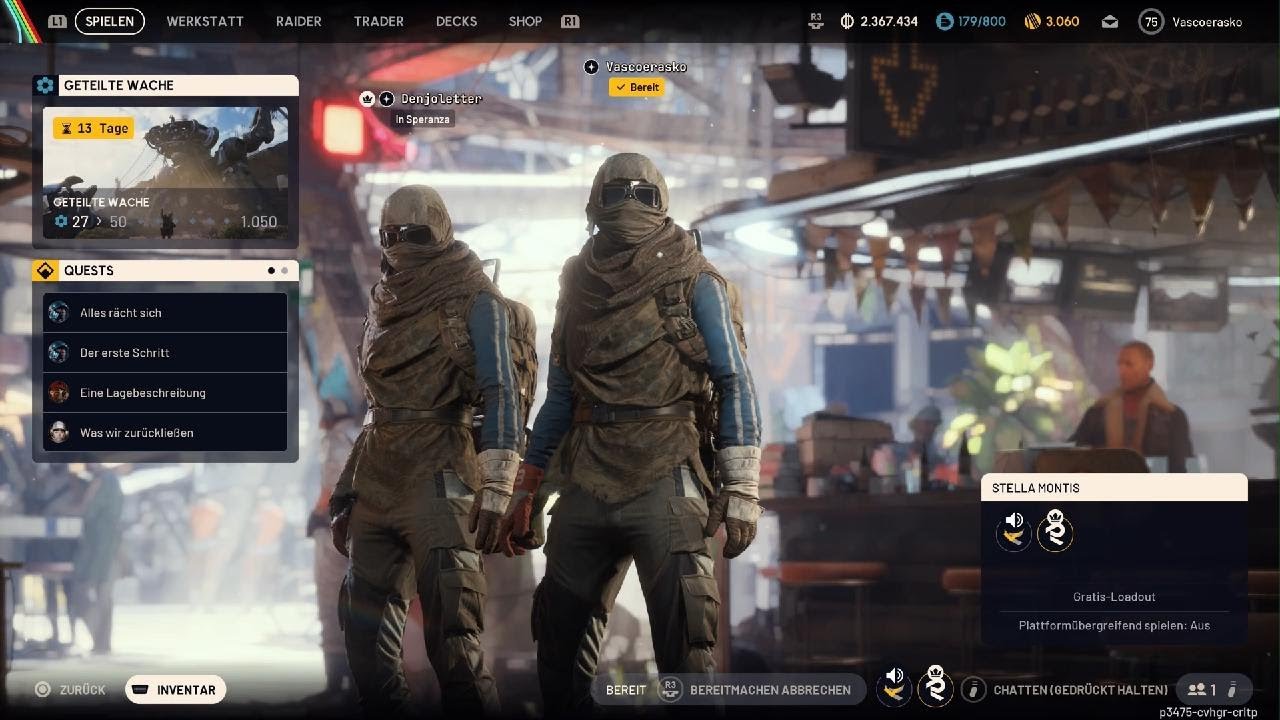
Task: Open quest Alles rächt sich
Action: click(166, 313)
